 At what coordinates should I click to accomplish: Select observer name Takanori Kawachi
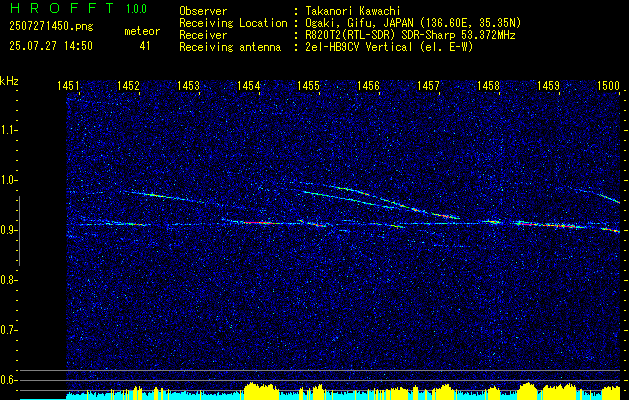352,11
